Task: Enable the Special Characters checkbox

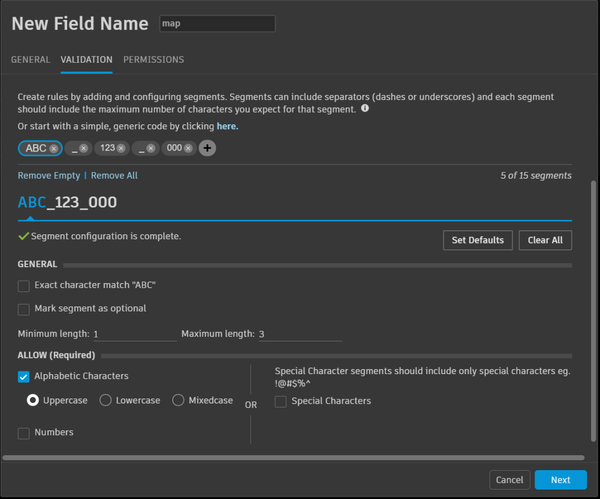Action: pyautogui.click(x=281, y=401)
